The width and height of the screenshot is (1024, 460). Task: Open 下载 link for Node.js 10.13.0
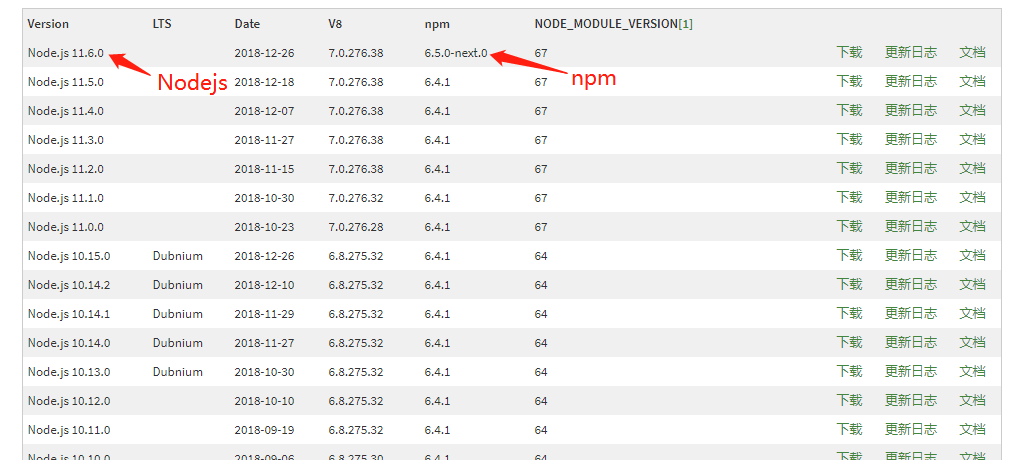click(x=849, y=372)
